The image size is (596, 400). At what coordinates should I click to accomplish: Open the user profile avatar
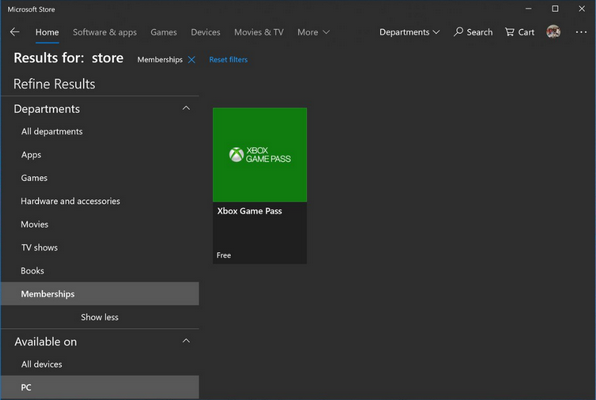(x=553, y=32)
